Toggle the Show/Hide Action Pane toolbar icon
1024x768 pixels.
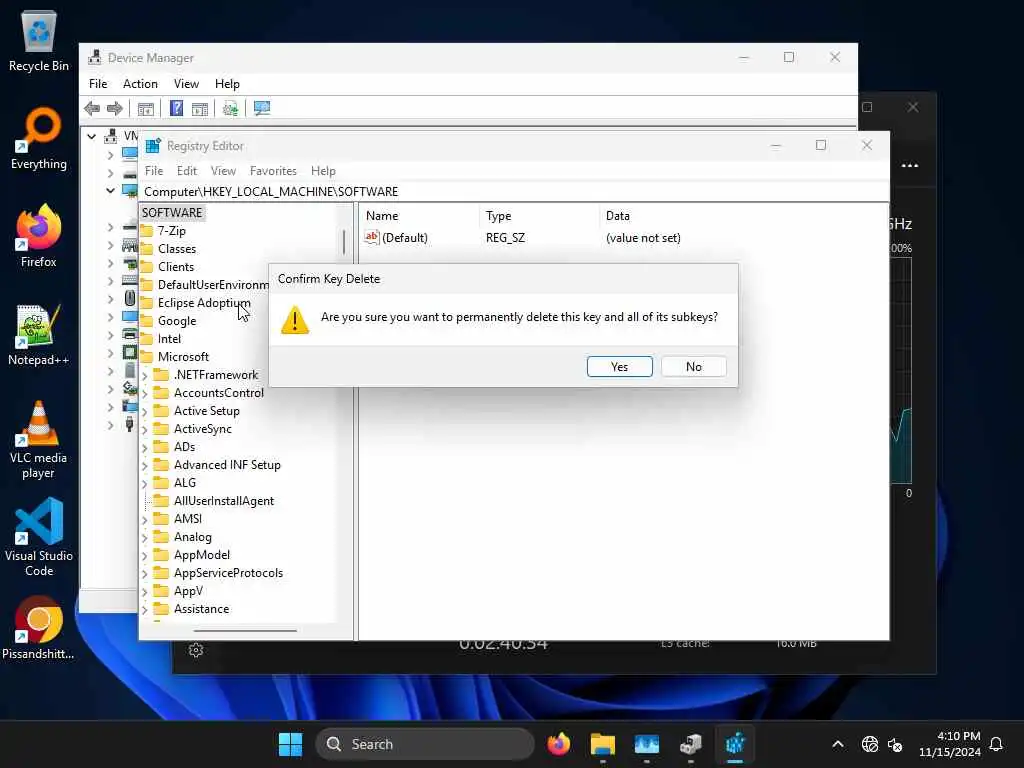(200, 108)
